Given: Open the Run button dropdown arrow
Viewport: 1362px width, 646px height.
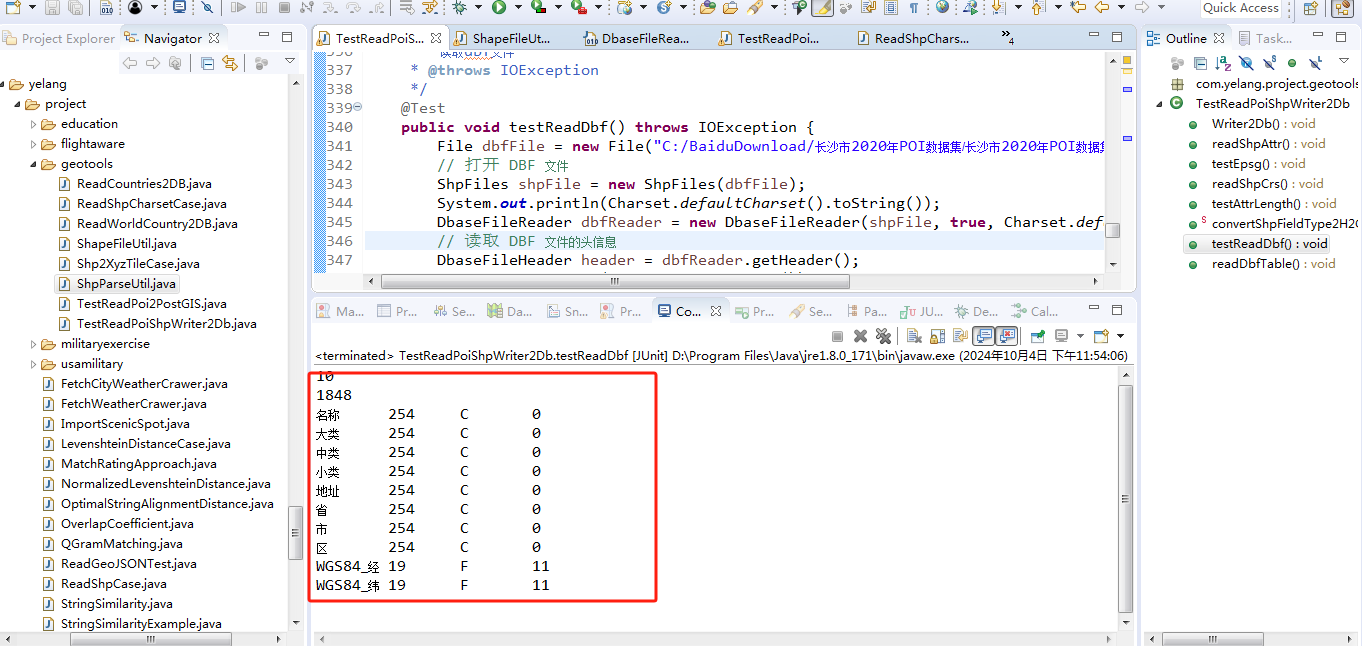Looking at the screenshot, I should pos(518,7).
